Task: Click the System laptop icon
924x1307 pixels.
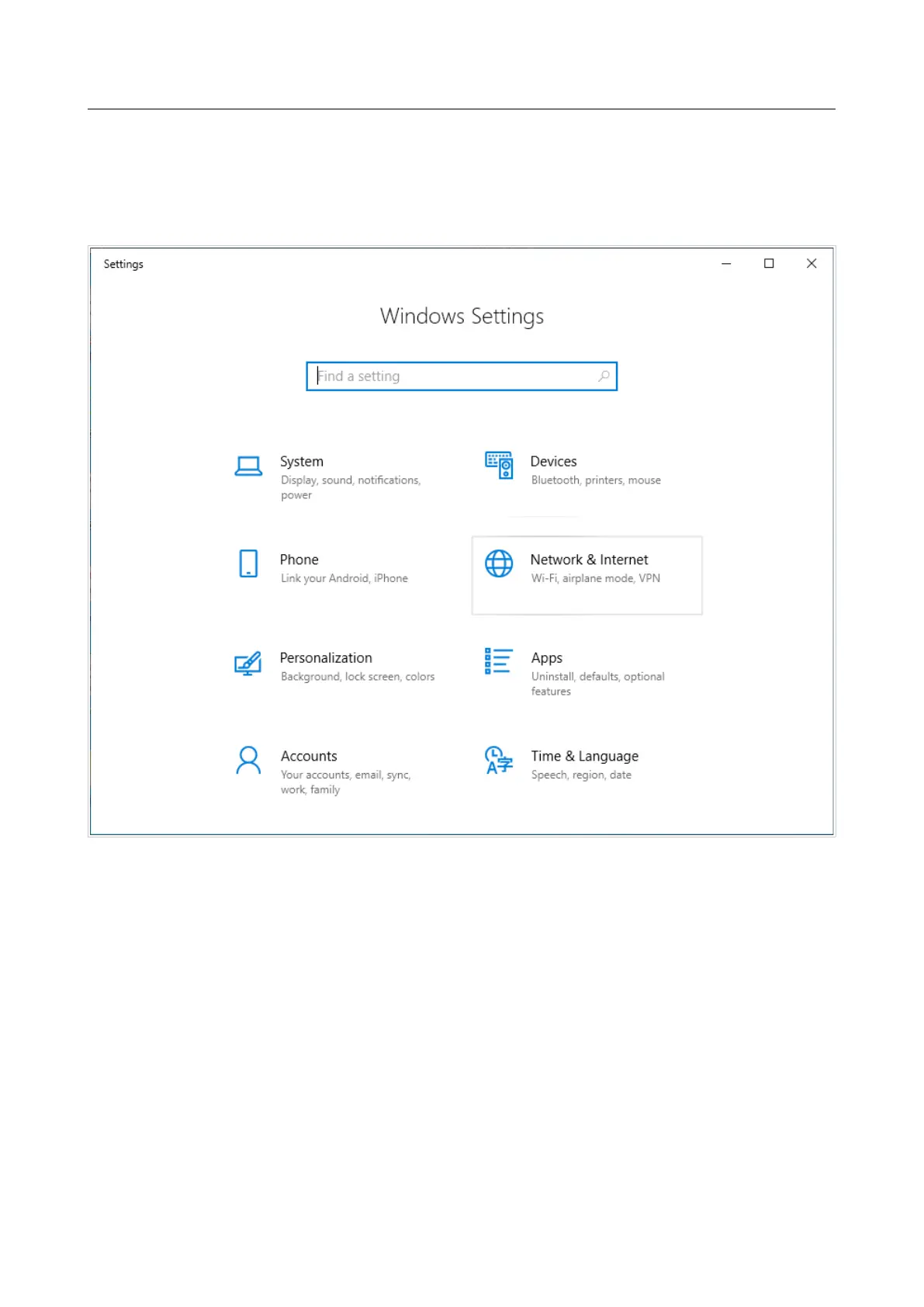Action: [248, 466]
